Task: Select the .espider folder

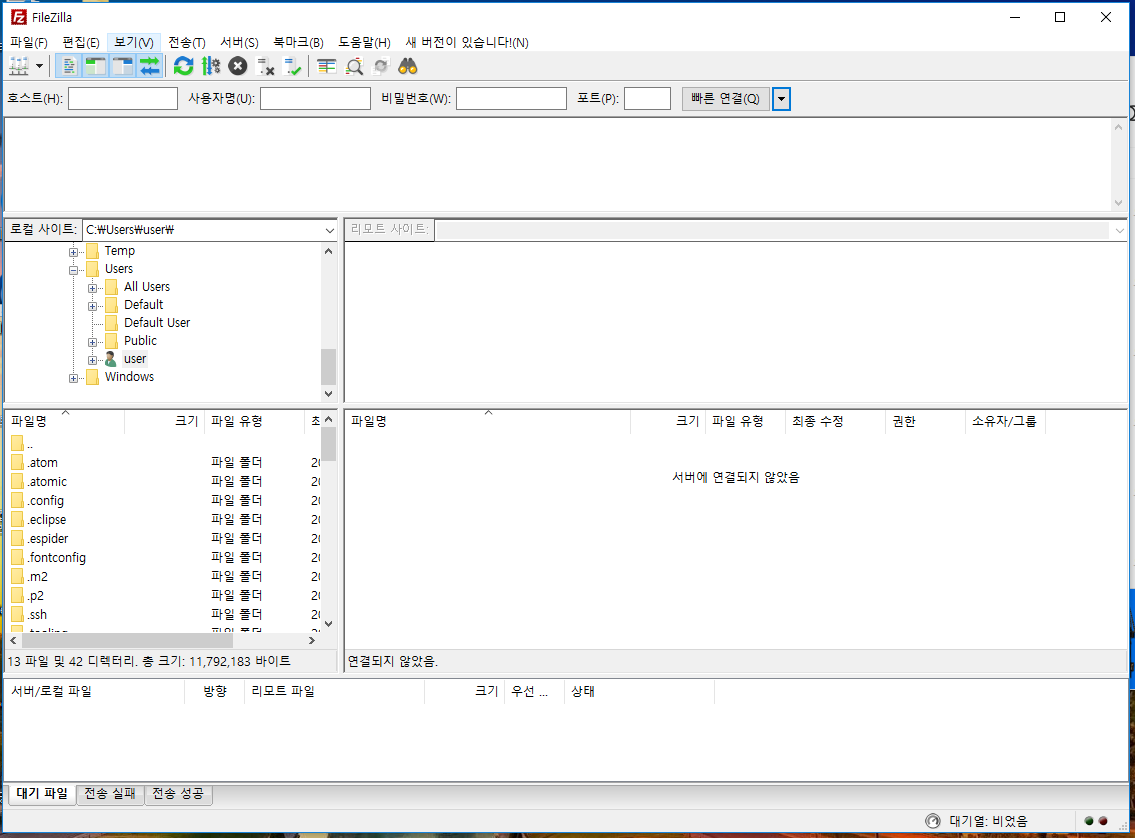Action: 48,538
